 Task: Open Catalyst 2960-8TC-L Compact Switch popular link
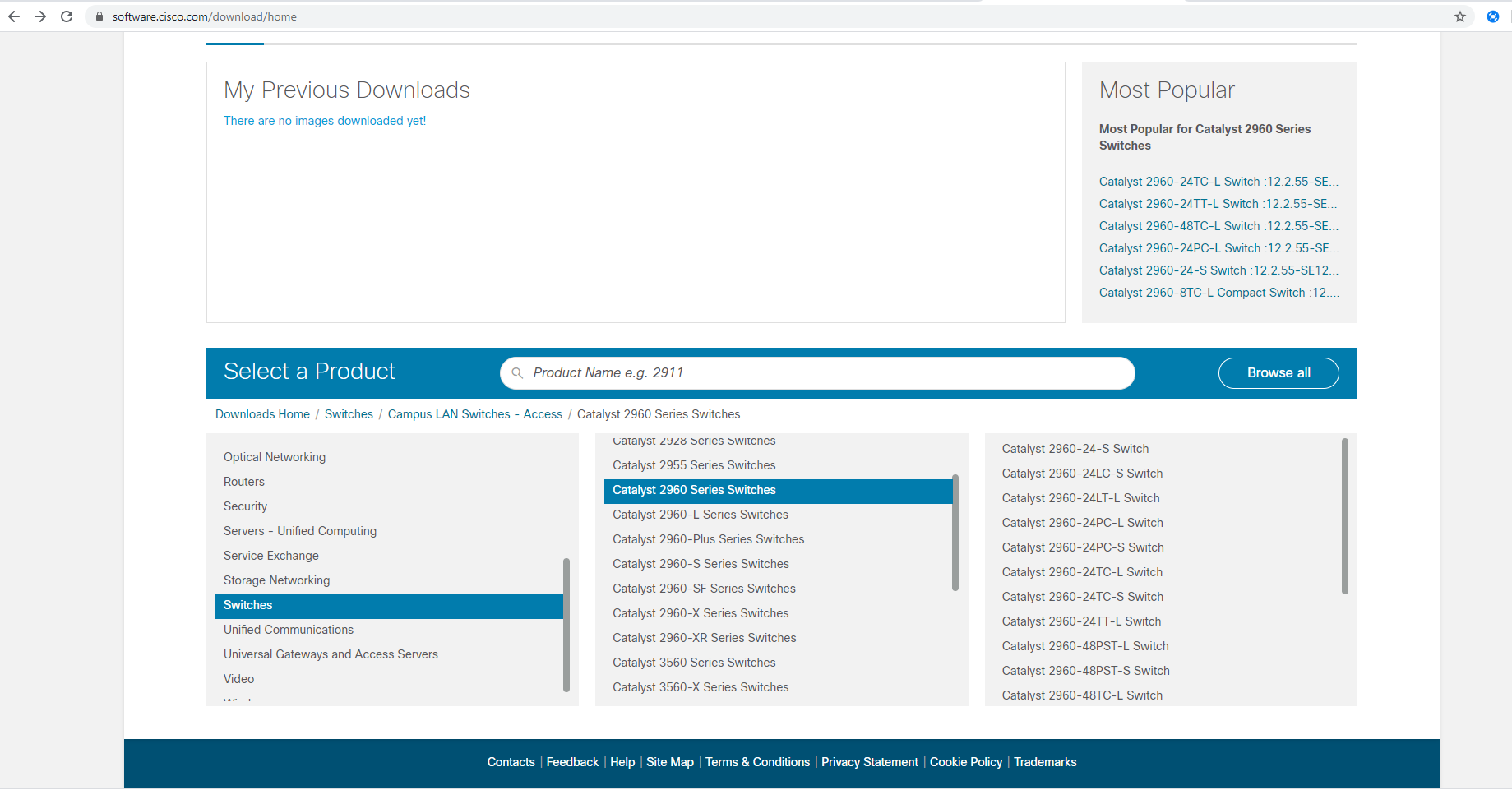tap(1219, 293)
